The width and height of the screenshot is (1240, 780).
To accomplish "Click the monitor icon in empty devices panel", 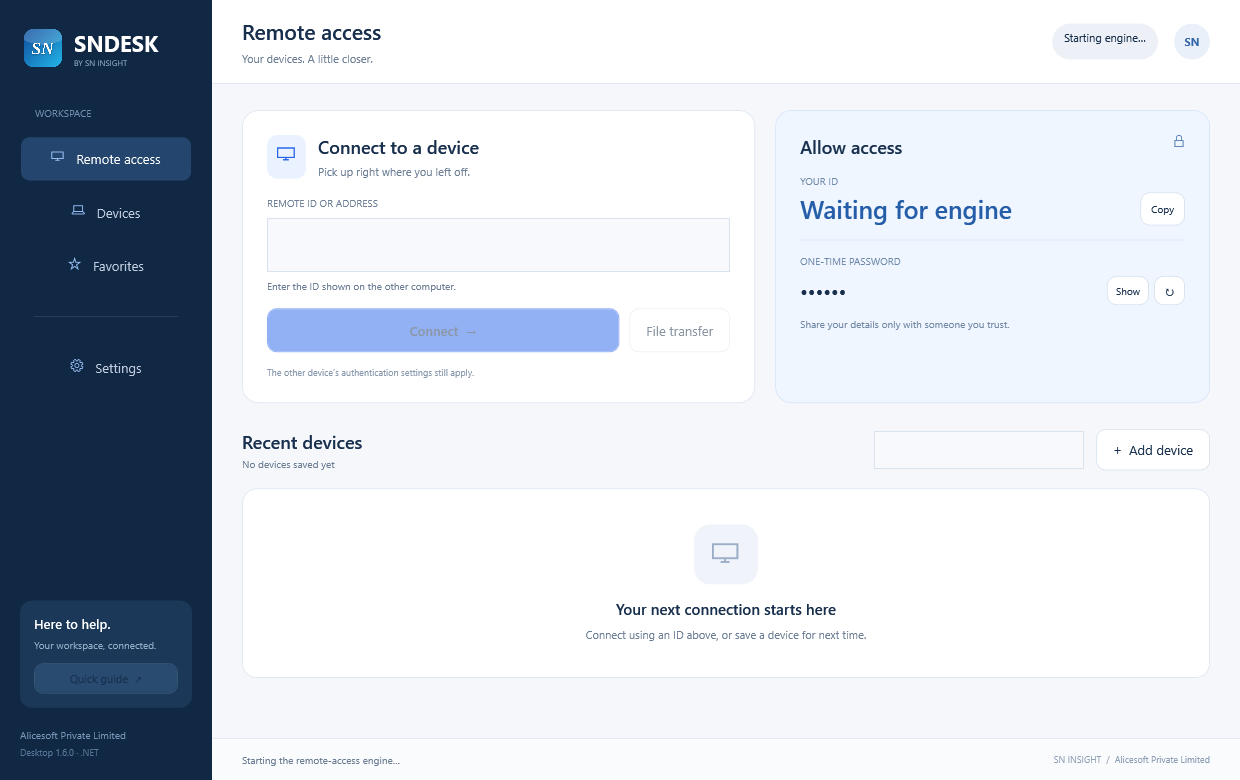I will click(x=726, y=553).
